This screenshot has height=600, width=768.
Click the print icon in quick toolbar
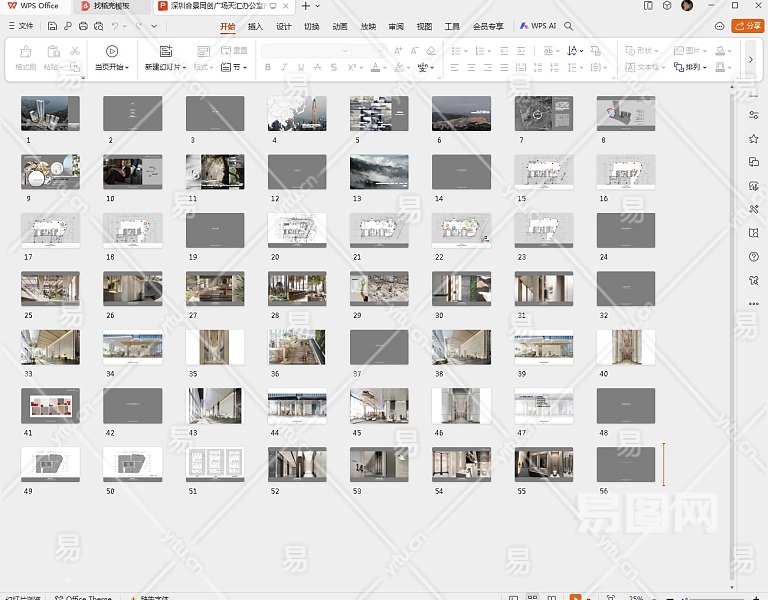click(x=83, y=26)
